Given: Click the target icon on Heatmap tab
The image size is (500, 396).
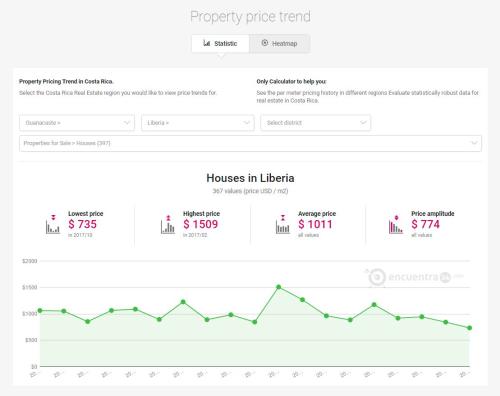Looking at the screenshot, I should pos(265,43).
